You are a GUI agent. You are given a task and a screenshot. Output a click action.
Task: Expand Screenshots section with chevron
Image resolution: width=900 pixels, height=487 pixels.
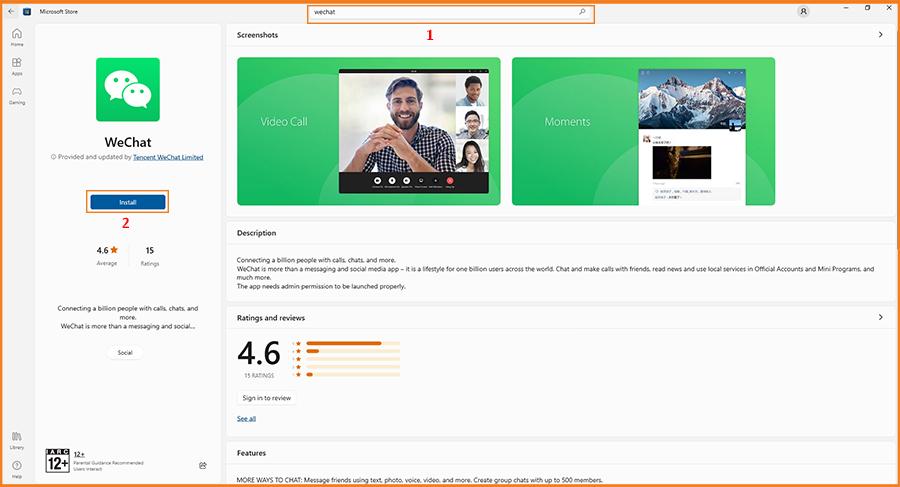pos(880,34)
